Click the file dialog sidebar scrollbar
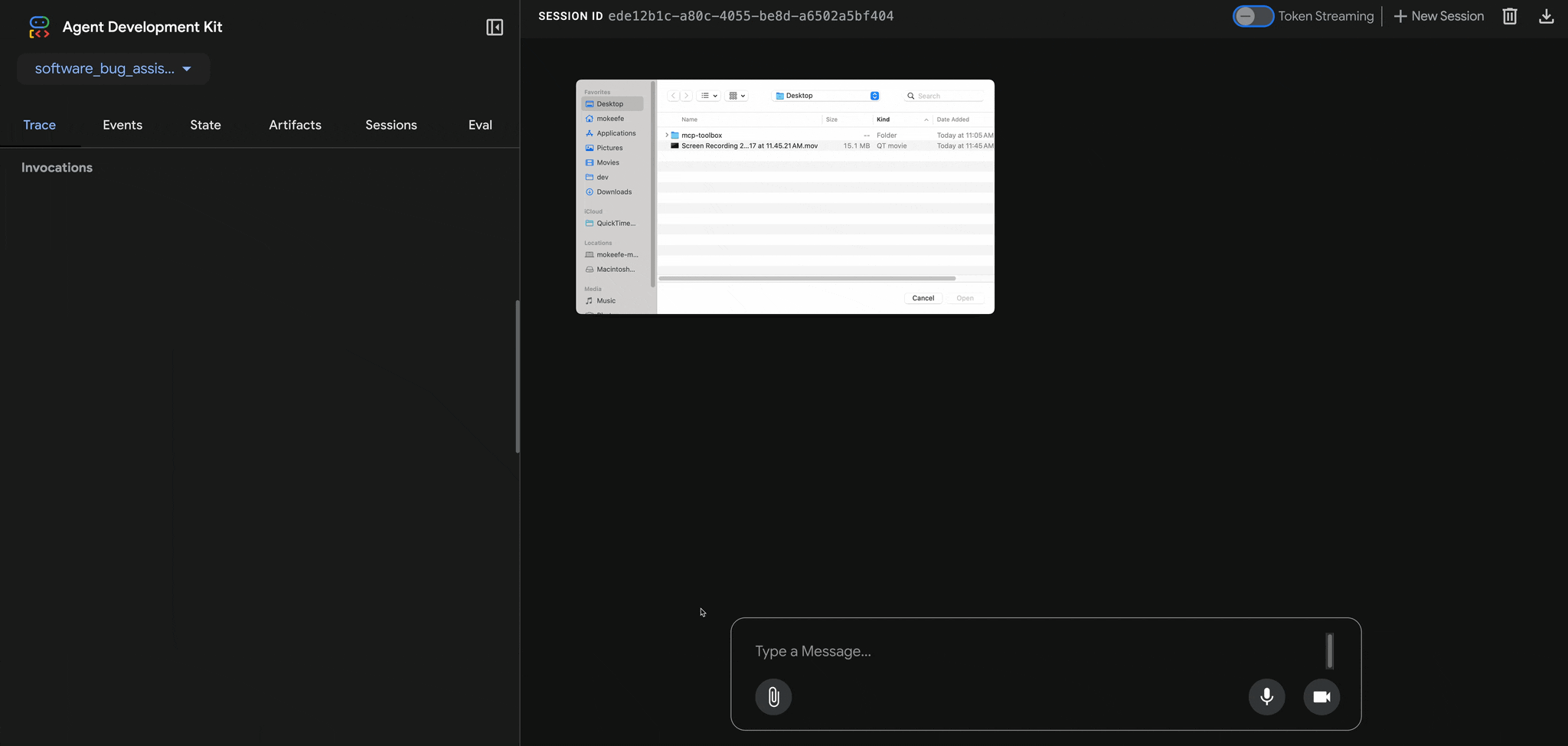 pyautogui.click(x=653, y=184)
